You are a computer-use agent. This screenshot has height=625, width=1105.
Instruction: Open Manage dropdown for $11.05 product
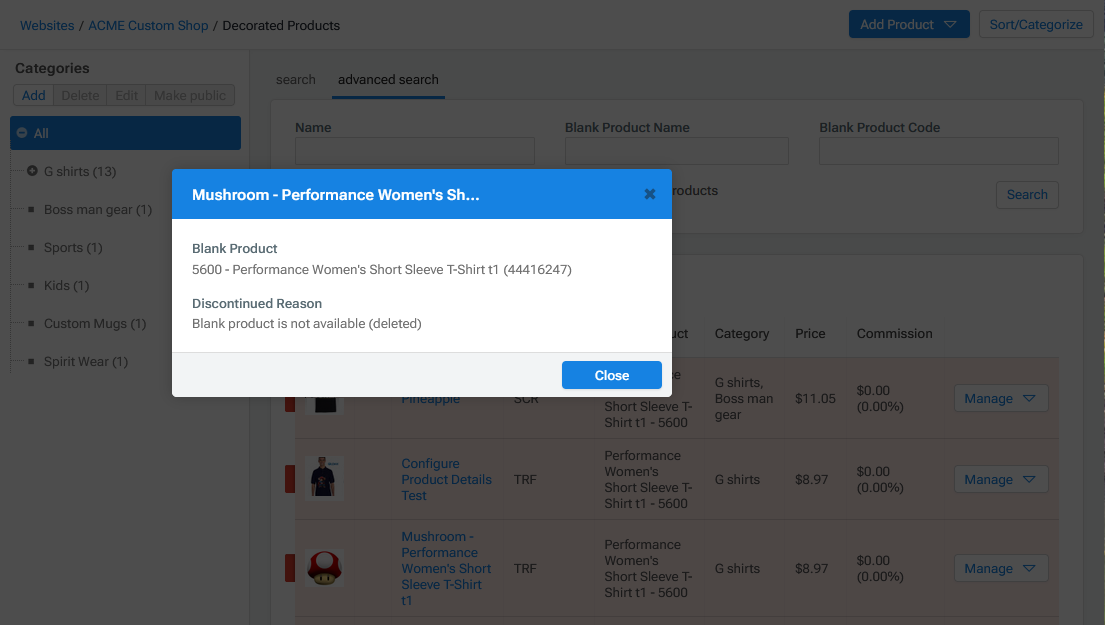[x=1001, y=398]
